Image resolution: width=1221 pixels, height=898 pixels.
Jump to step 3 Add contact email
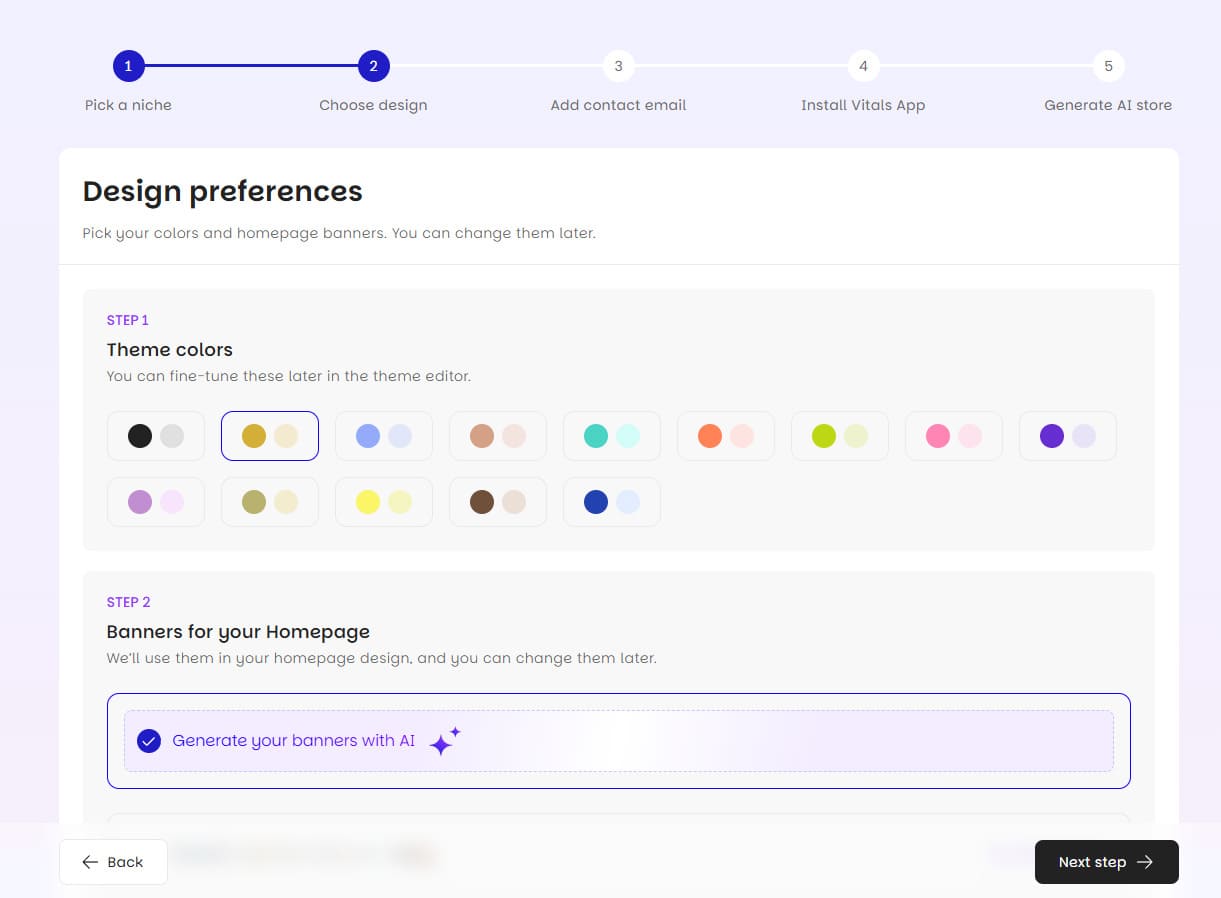click(619, 67)
